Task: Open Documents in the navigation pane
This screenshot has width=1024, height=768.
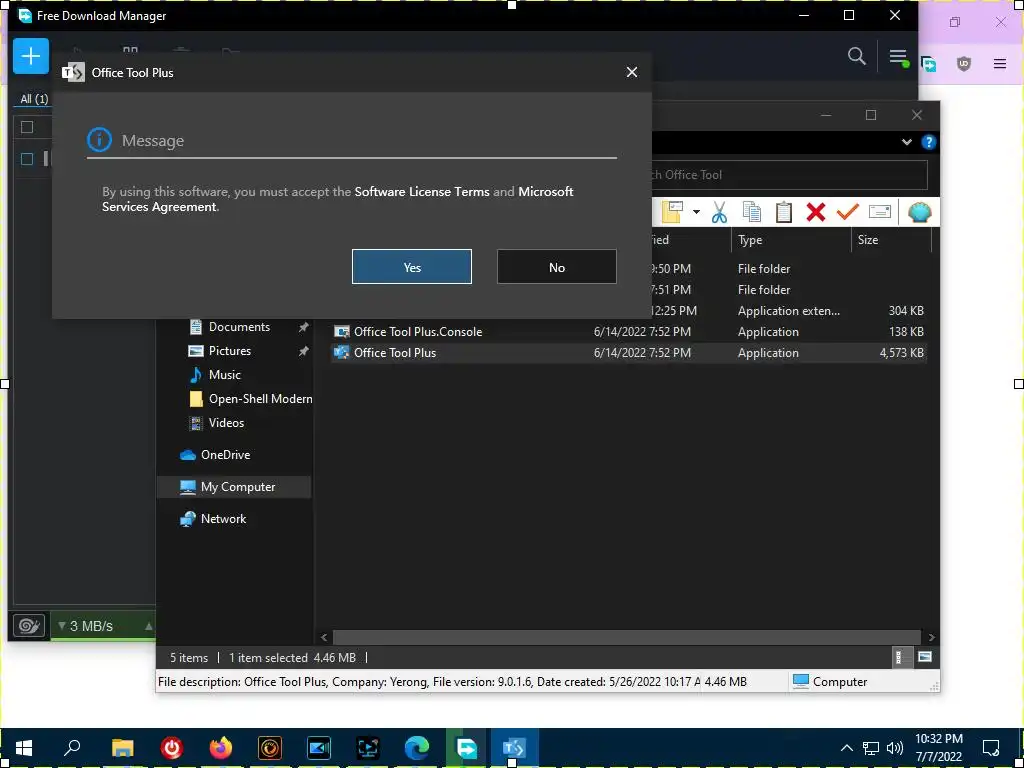Action: 239,327
